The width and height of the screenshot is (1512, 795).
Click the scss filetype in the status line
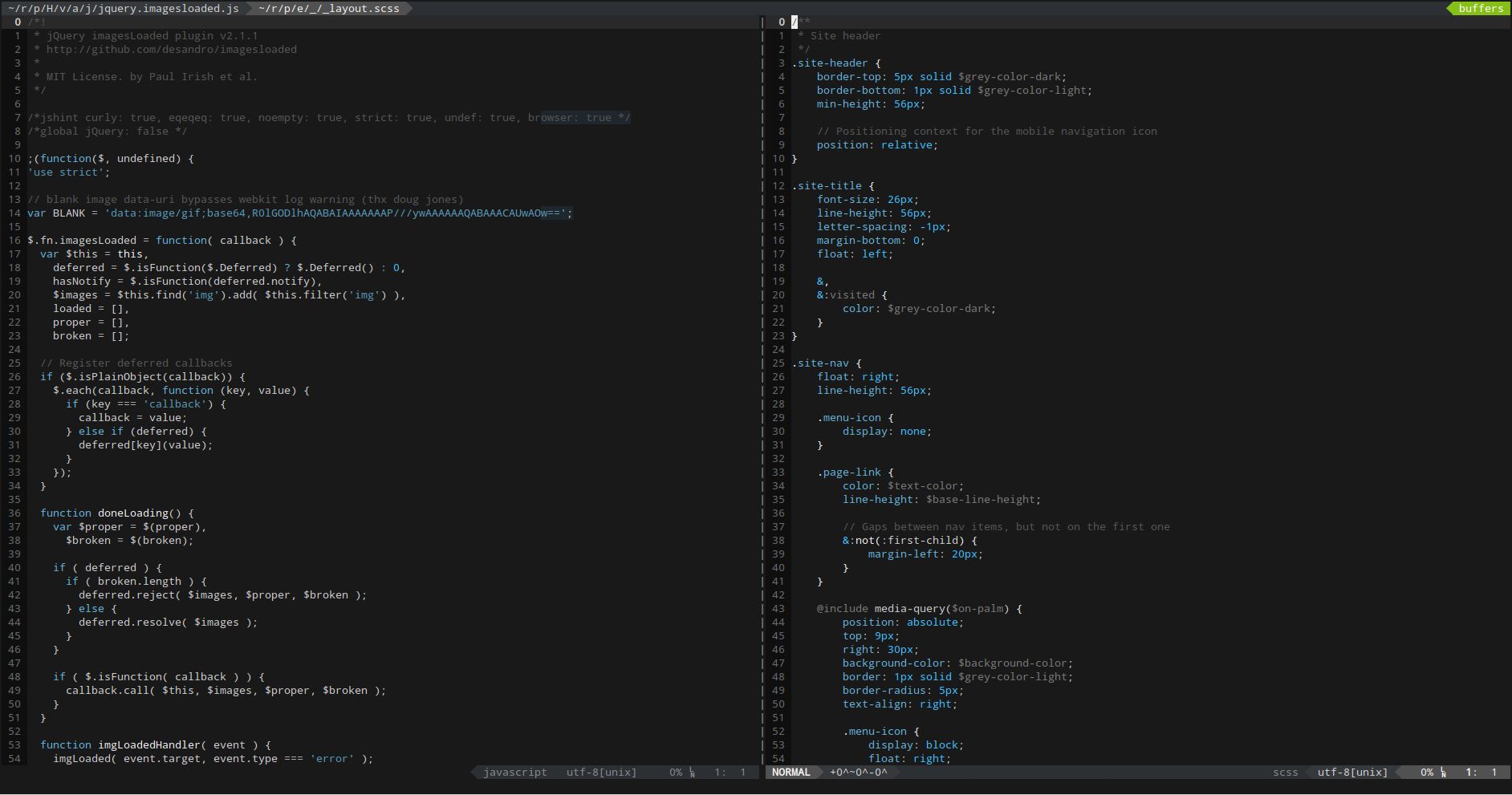point(1285,772)
